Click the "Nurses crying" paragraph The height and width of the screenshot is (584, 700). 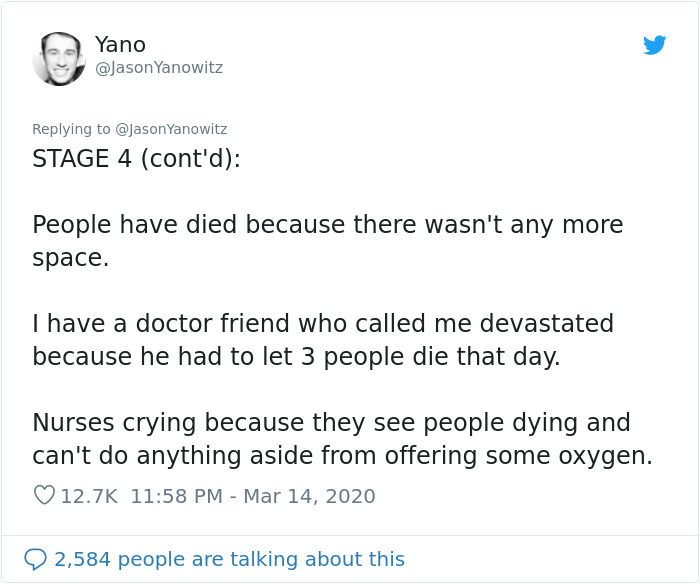pos(342,438)
